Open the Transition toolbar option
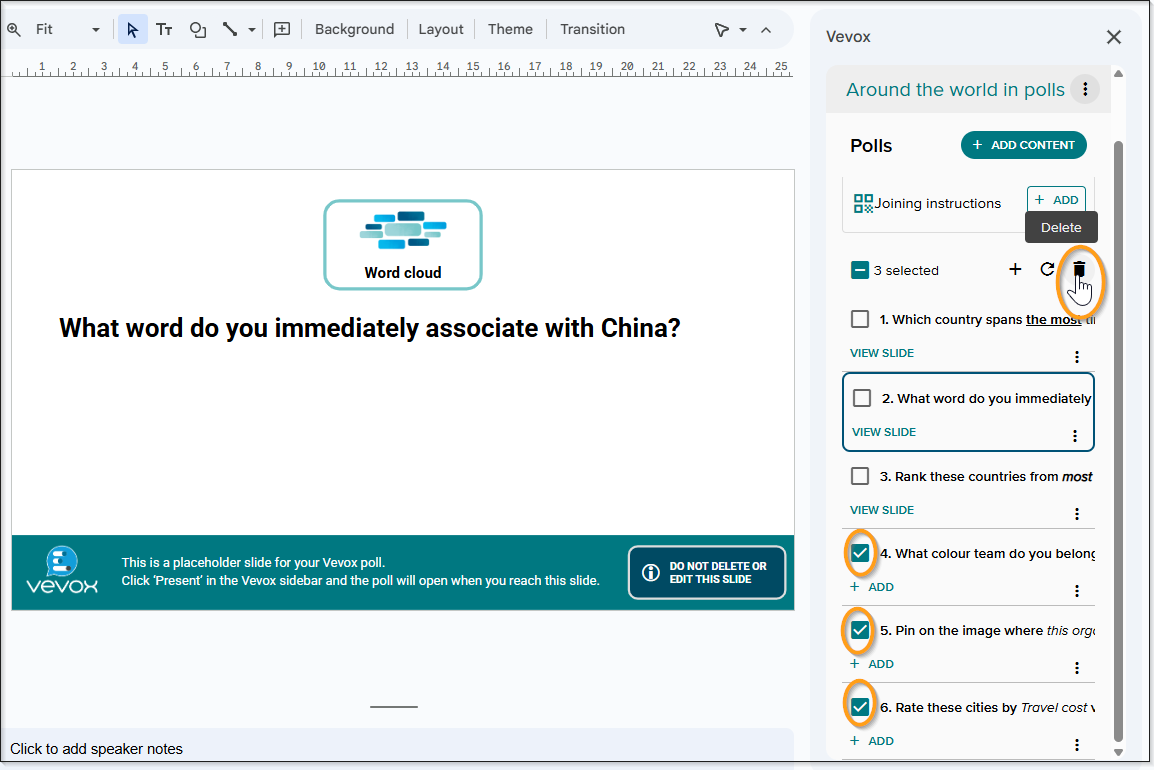 [592, 30]
